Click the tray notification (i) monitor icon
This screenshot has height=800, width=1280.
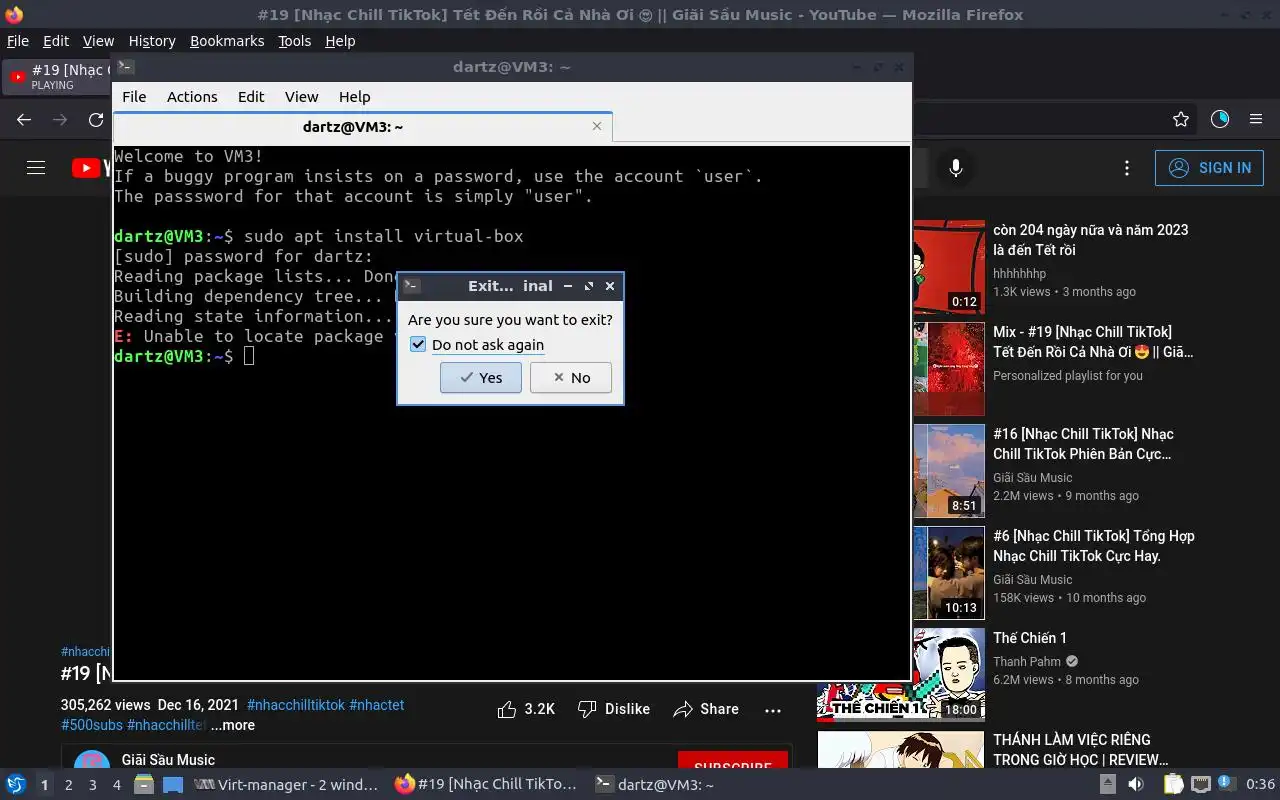point(1229,785)
